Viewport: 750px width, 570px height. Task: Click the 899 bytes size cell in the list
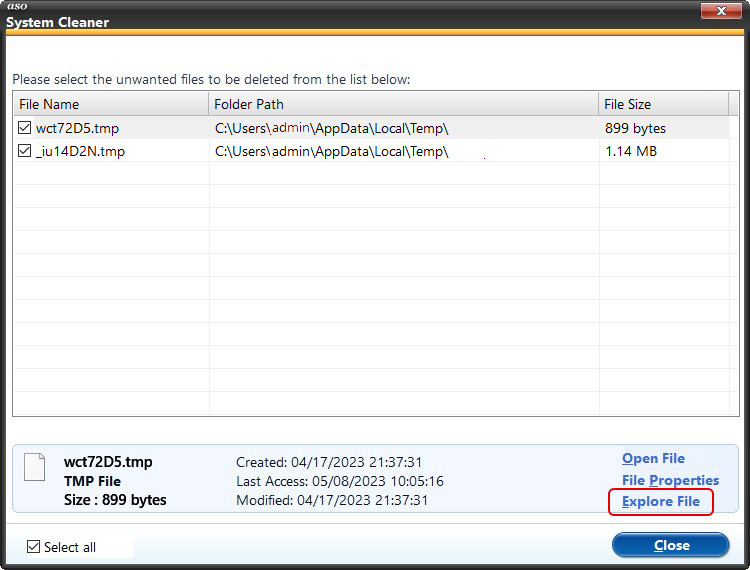point(635,128)
